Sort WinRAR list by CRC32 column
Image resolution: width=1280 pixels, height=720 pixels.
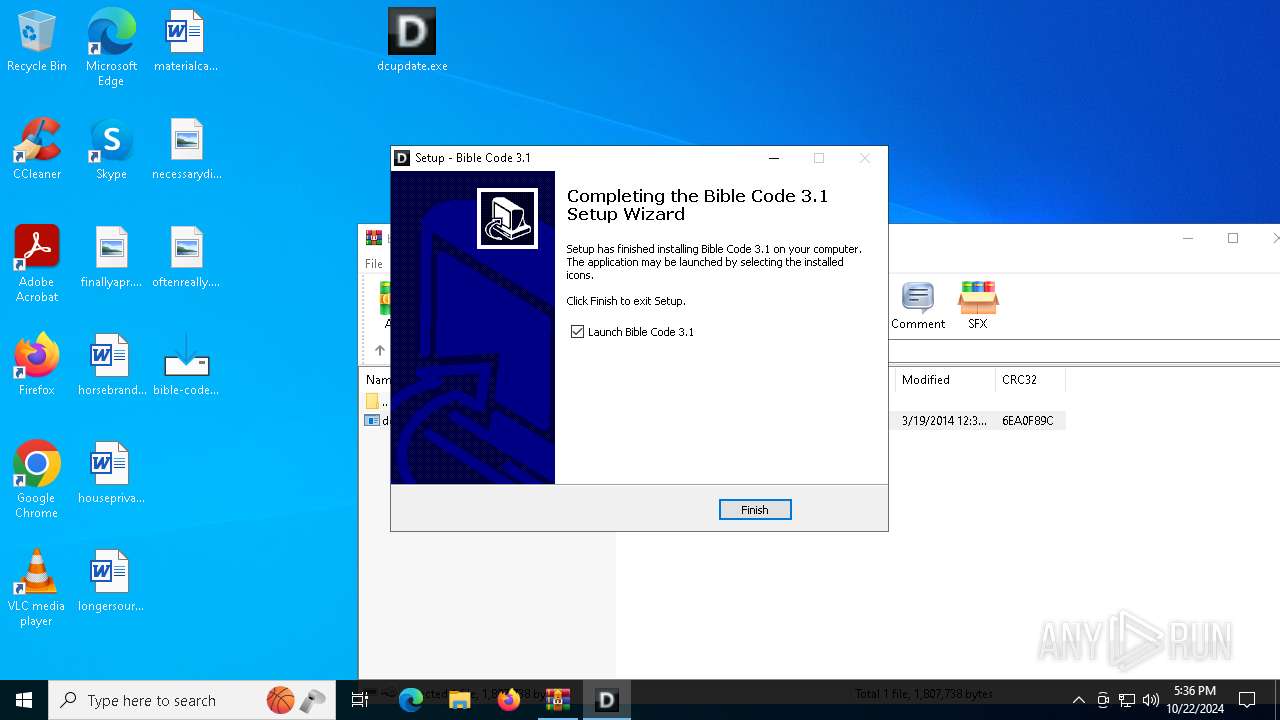click(1030, 380)
